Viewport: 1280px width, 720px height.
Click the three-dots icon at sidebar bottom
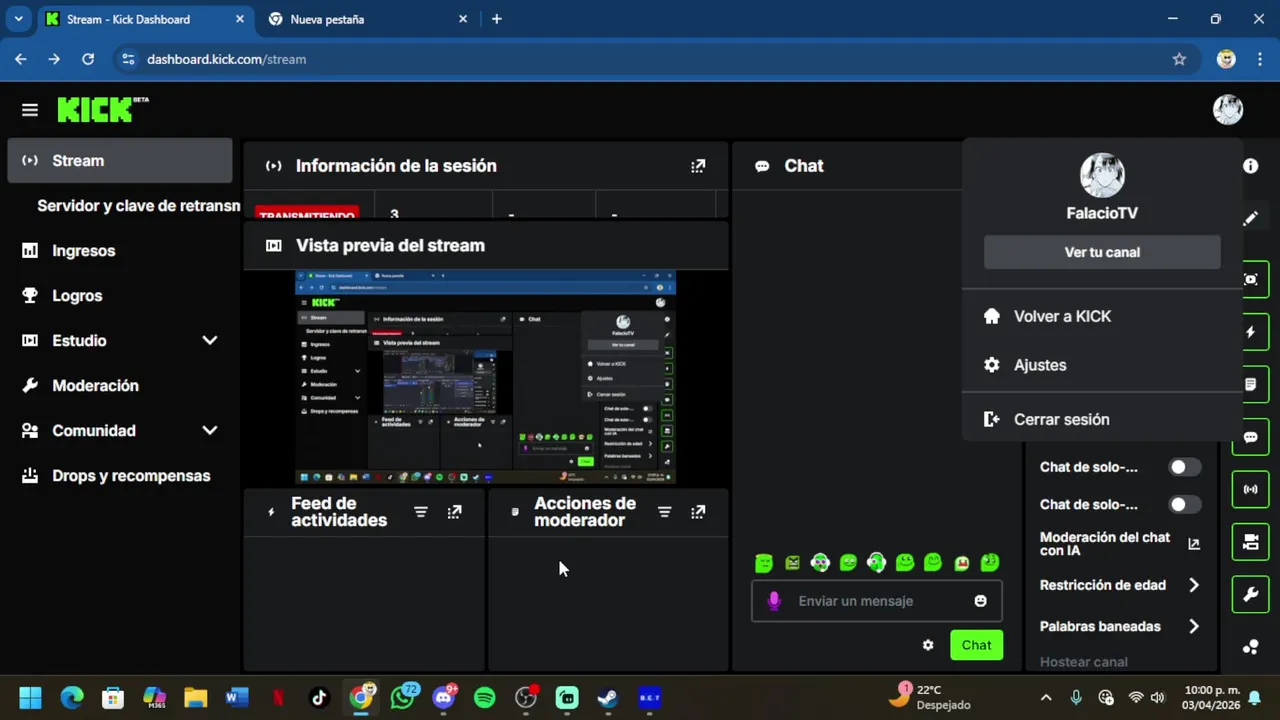point(1251,647)
